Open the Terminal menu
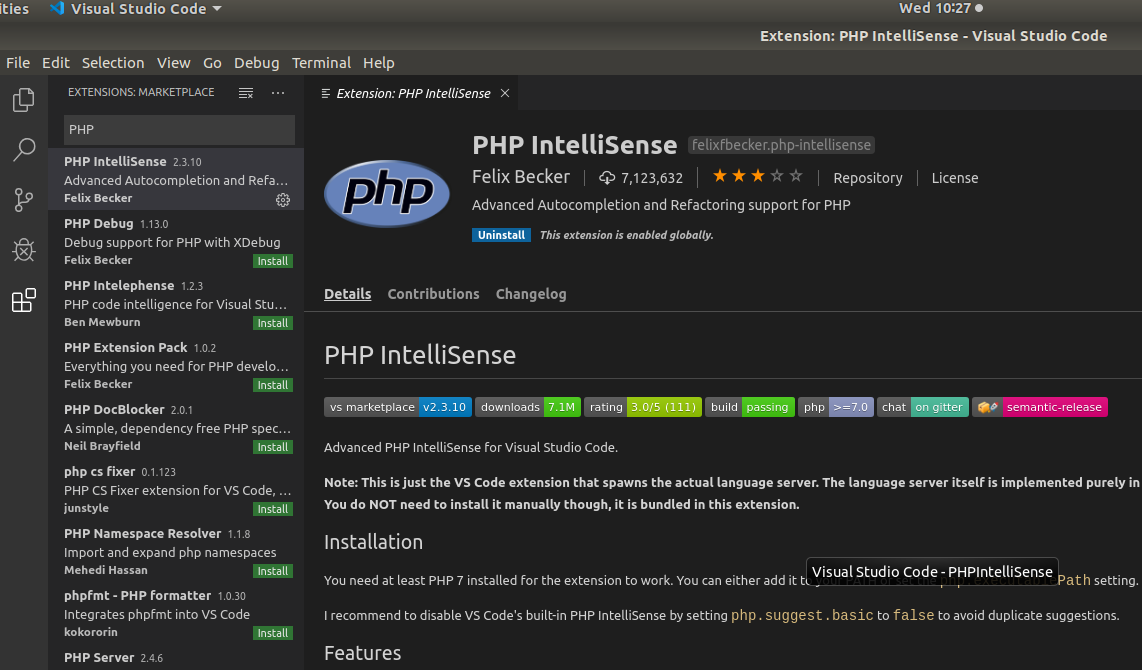 pyautogui.click(x=321, y=63)
